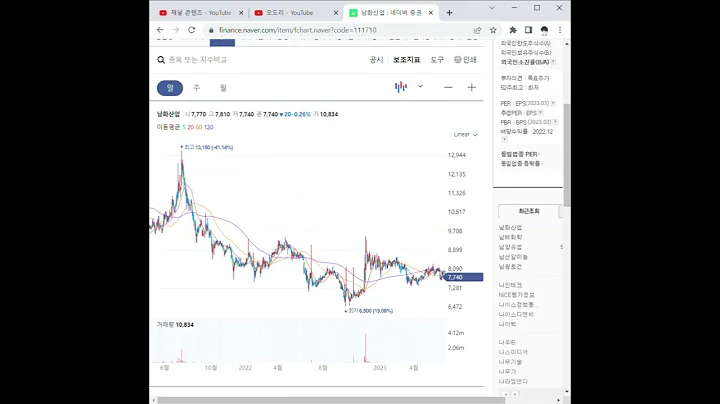The width and height of the screenshot is (720, 404).
Task: Click the 거래량 10,834 volume label
Action: (x=175, y=325)
